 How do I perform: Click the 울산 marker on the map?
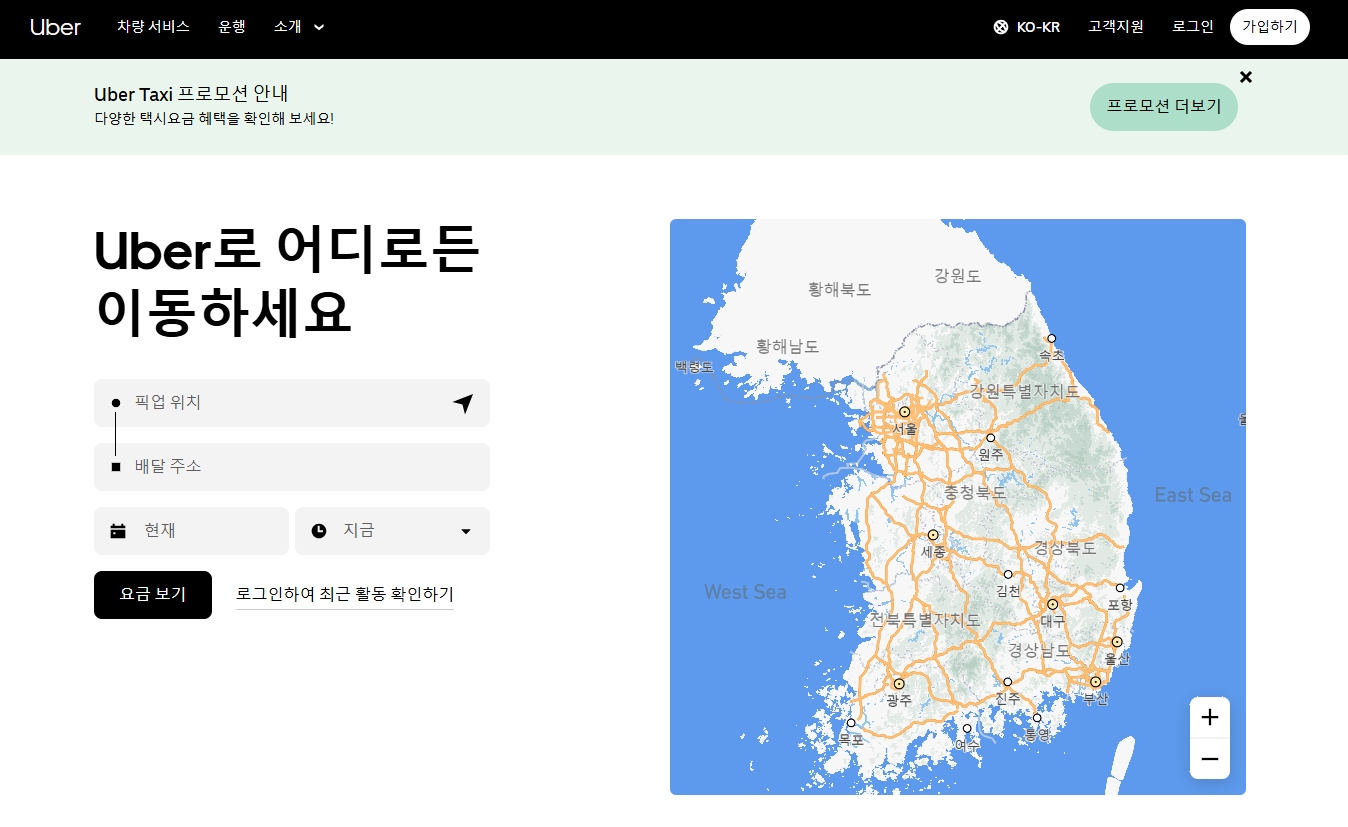click(1117, 642)
